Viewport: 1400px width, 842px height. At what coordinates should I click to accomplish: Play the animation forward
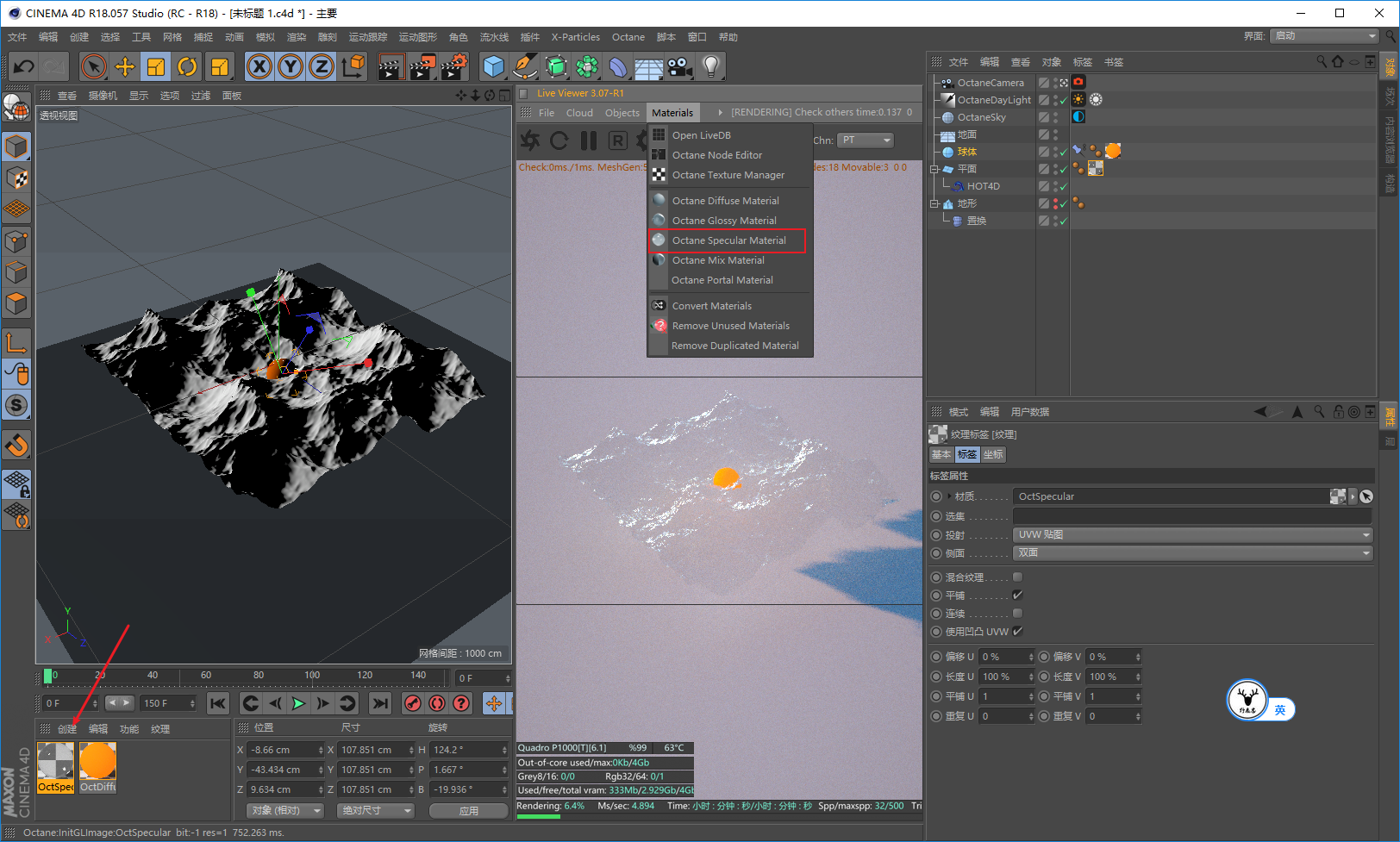pos(298,703)
